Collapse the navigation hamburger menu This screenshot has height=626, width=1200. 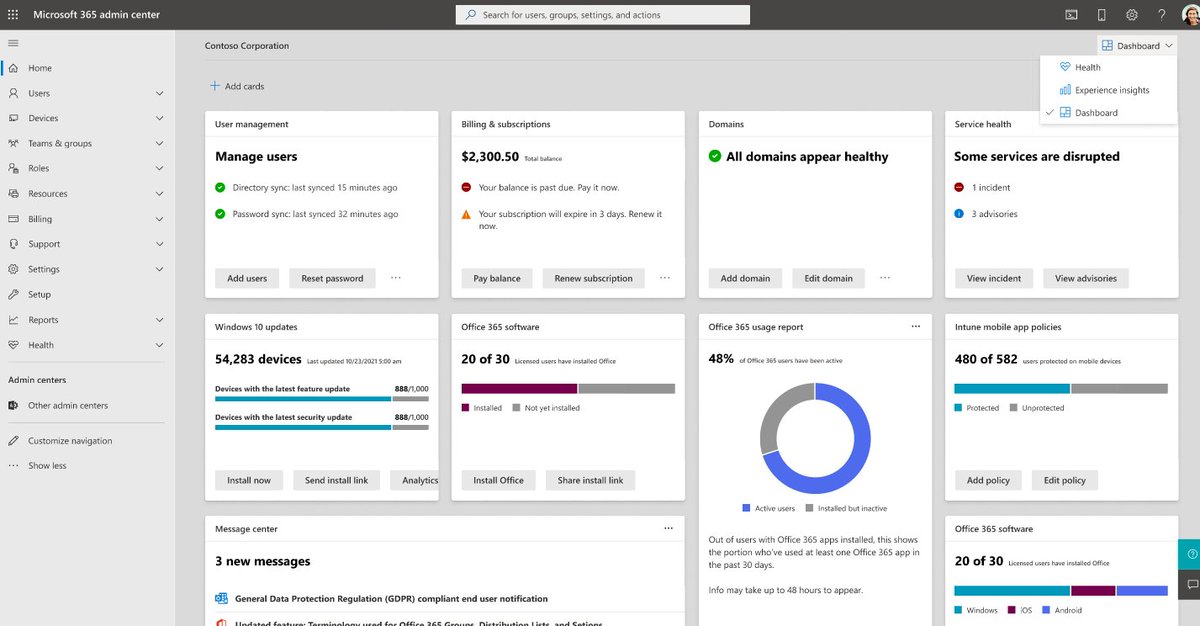tap(13, 43)
